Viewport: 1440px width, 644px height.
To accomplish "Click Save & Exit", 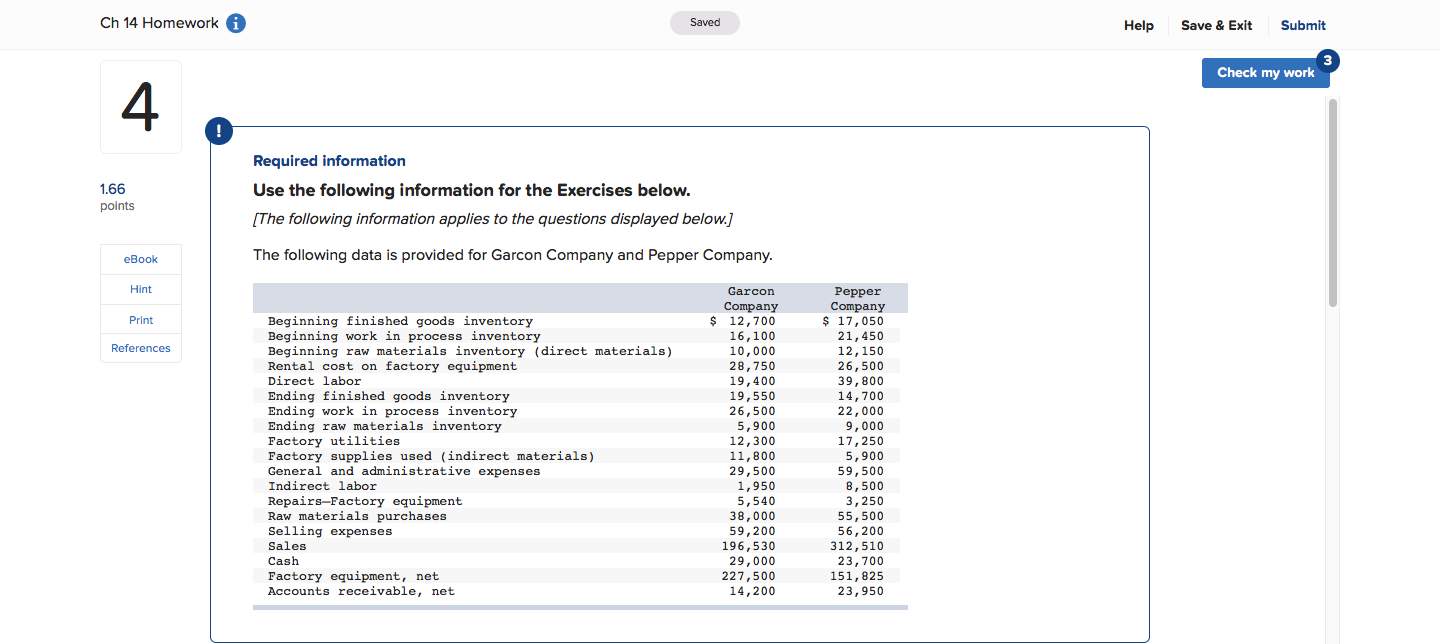I will tap(1216, 25).
